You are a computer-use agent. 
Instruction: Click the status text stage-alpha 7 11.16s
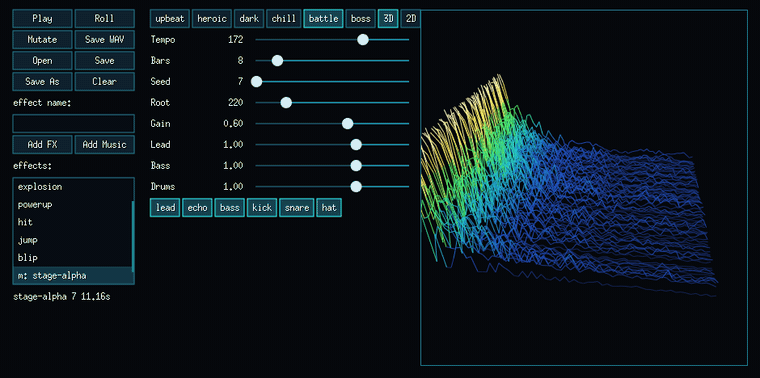pyautogui.click(x=62, y=297)
